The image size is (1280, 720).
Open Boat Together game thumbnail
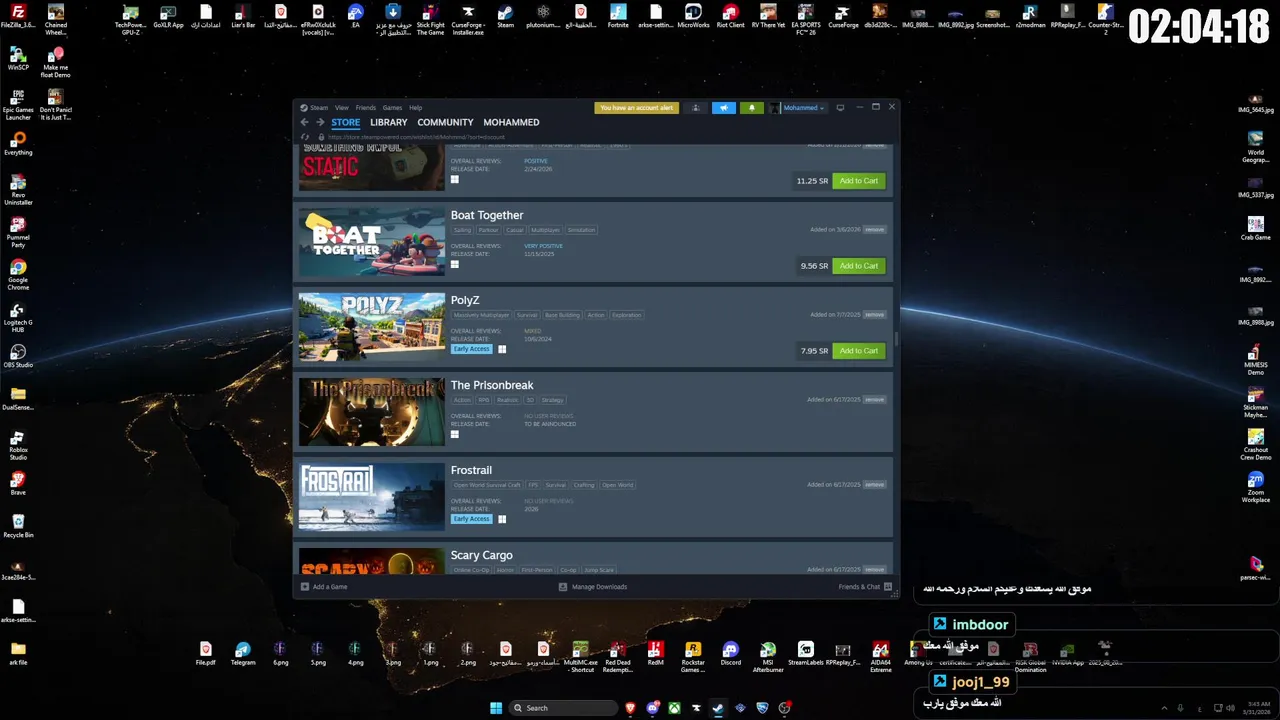(372, 242)
